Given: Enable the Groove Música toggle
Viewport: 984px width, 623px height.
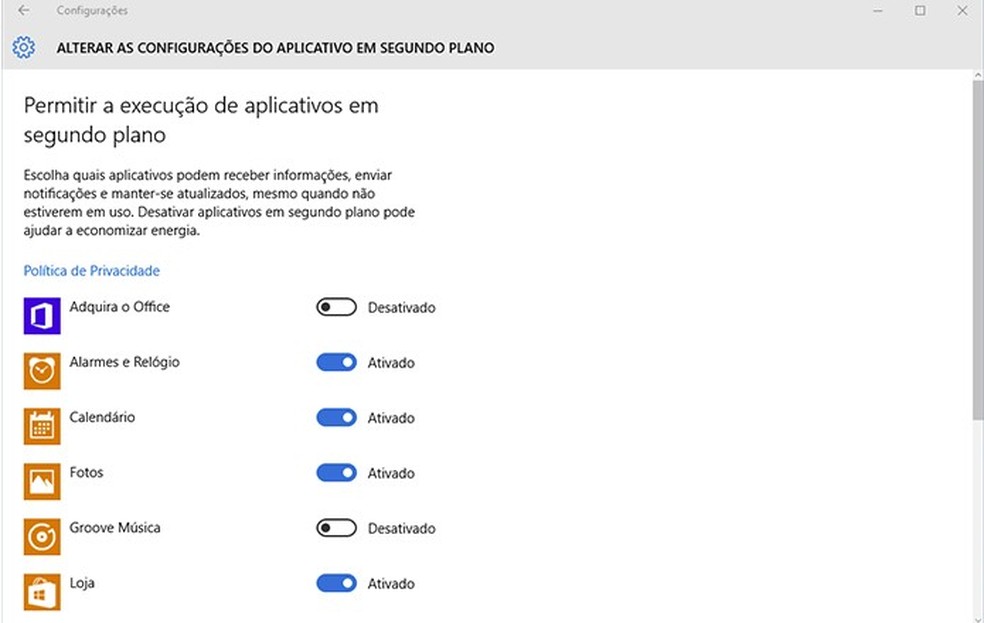Looking at the screenshot, I should 336,528.
